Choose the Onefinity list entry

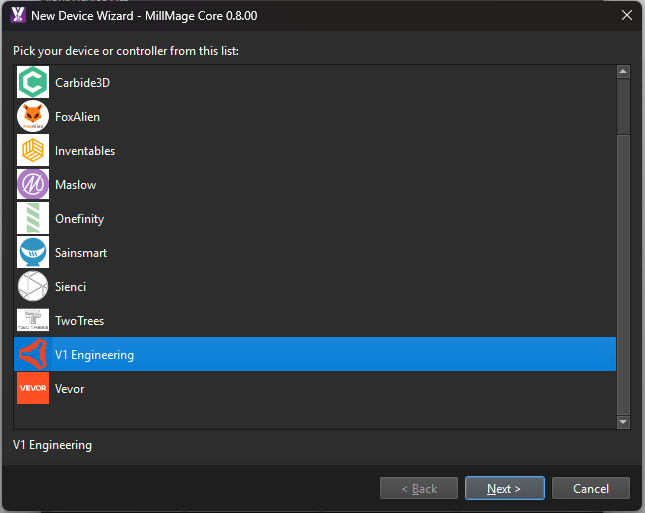pos(79,219)
